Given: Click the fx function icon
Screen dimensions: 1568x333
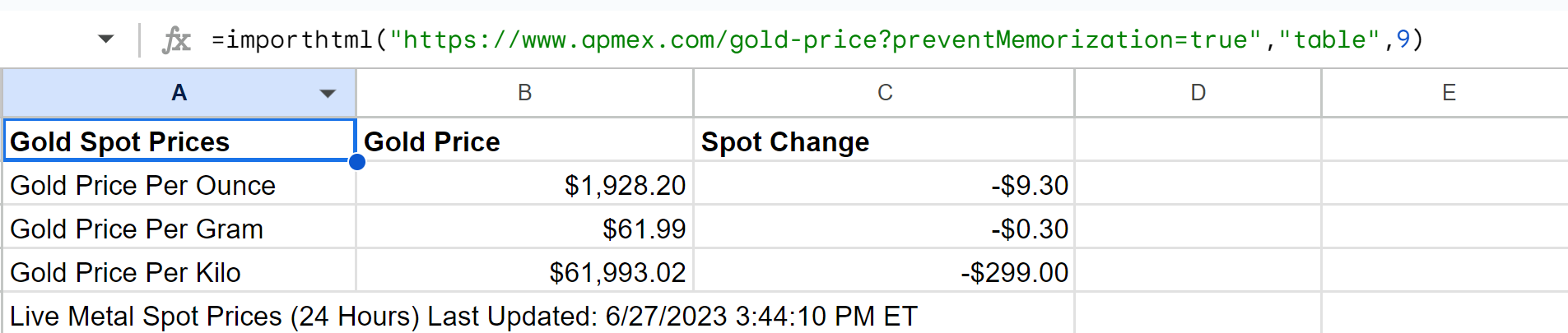Looking at the screenshot, I should coord(176,39).
